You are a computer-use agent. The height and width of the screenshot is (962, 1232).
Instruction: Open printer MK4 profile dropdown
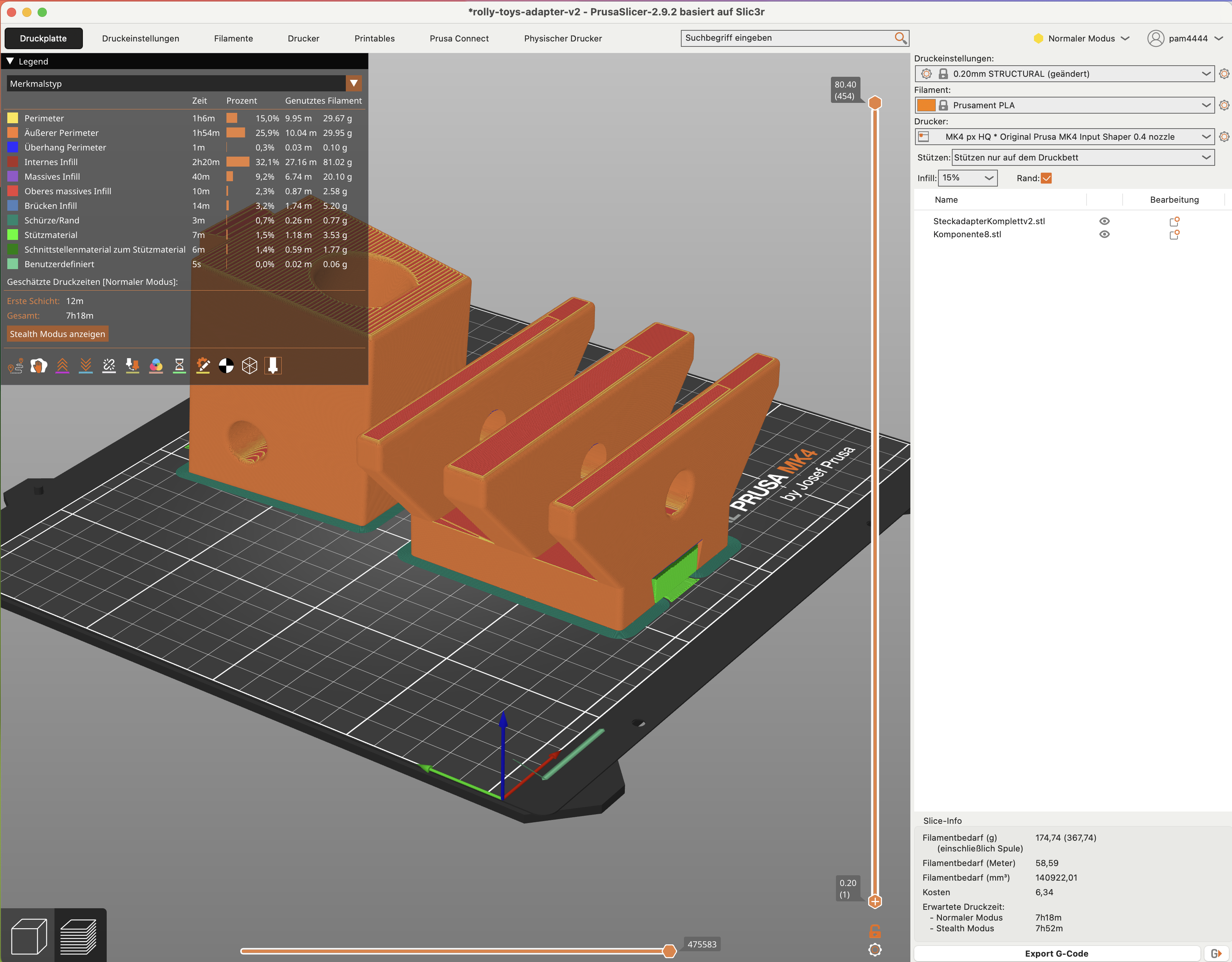tap(1064, 137)
